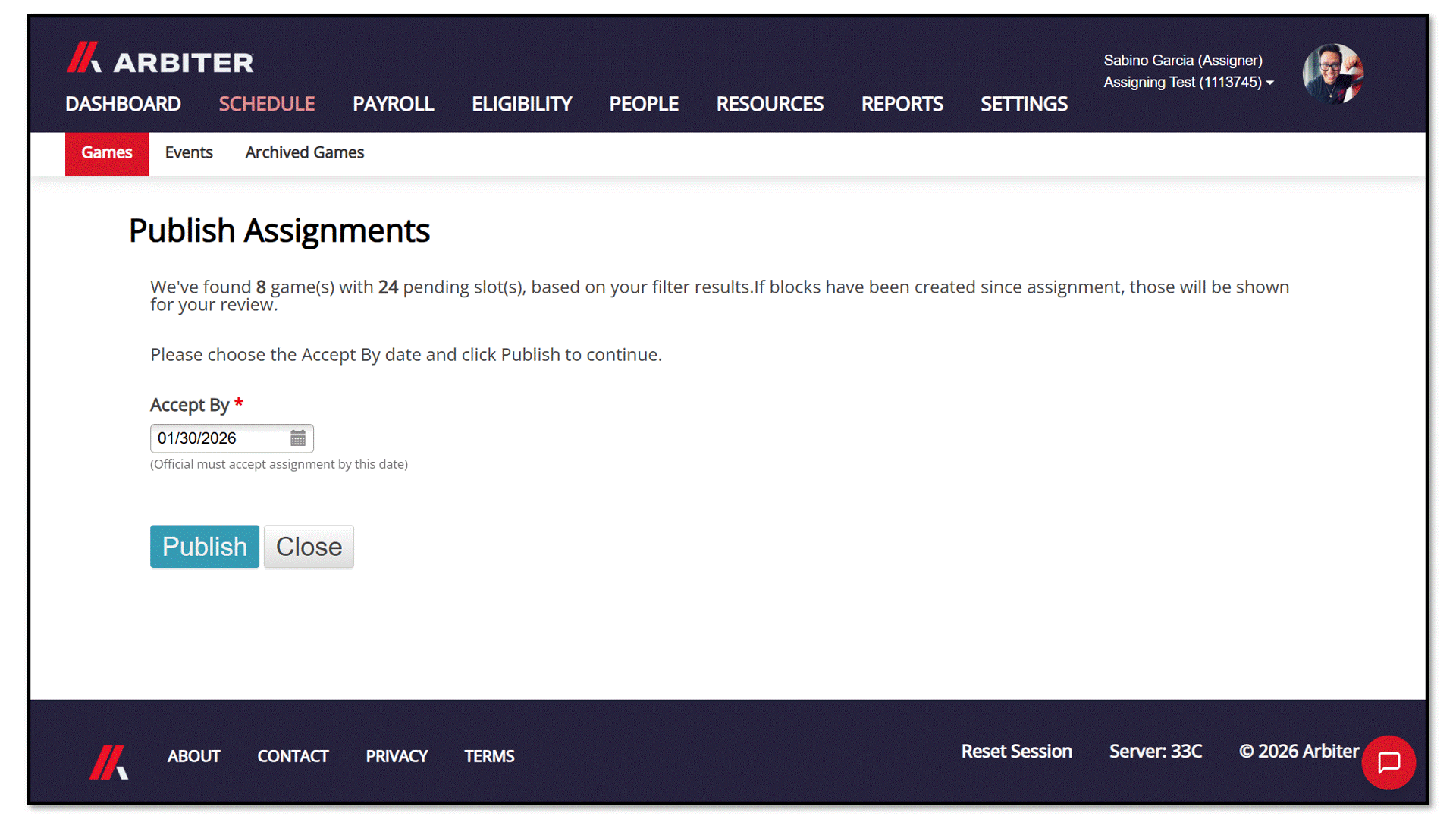The width and height of the screenshot is (1456, 819).
Task: Open the PRIVACY footer link
Action: coord(397,756)
